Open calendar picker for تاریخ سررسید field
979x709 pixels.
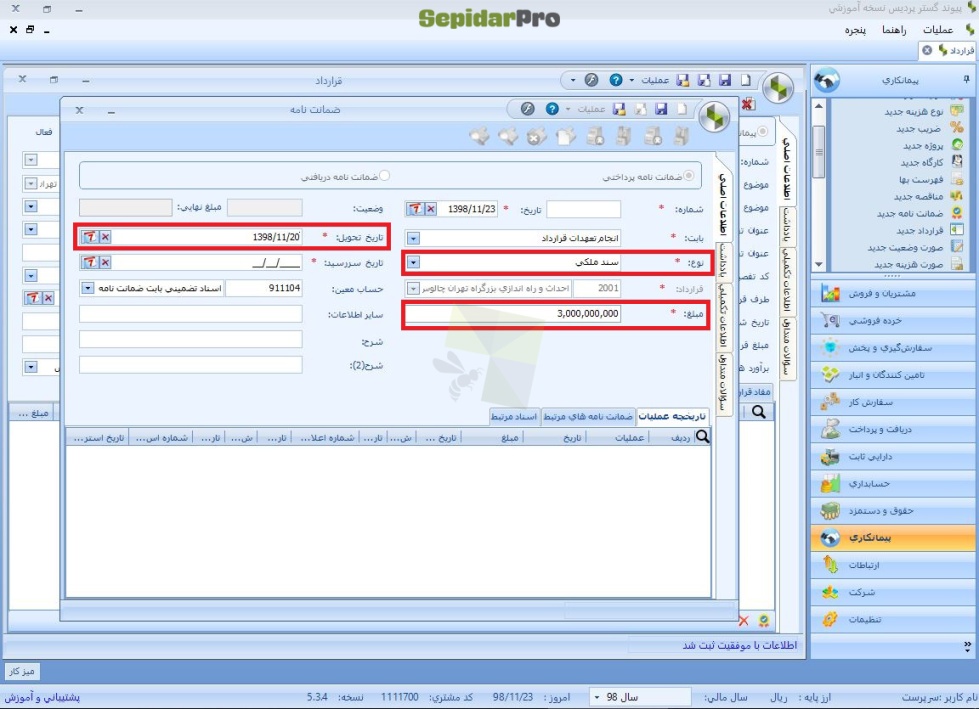(90, 263)
